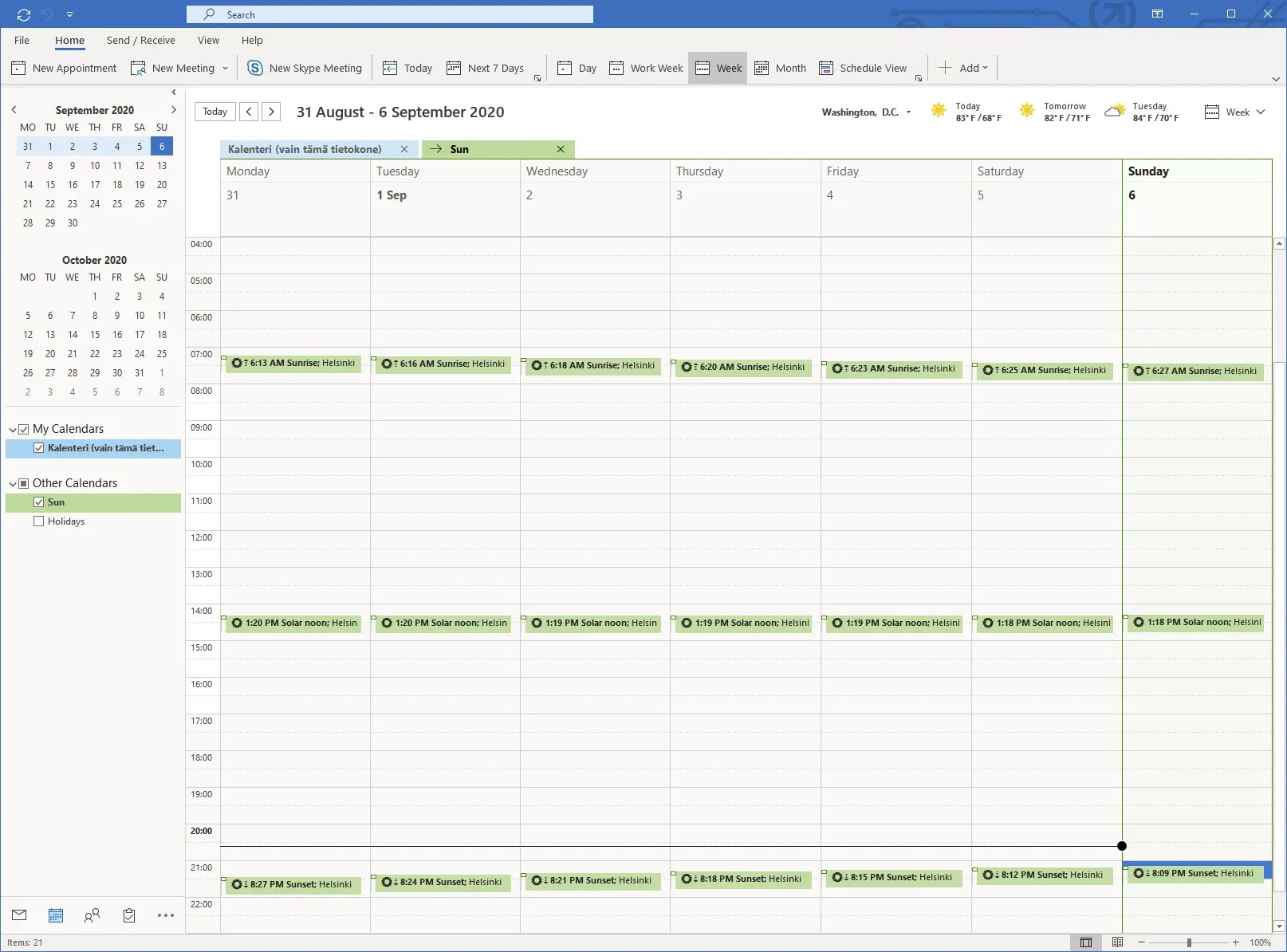Open Tasks from the navigation bar
1287x952 pixels.
tap(128, 915)
